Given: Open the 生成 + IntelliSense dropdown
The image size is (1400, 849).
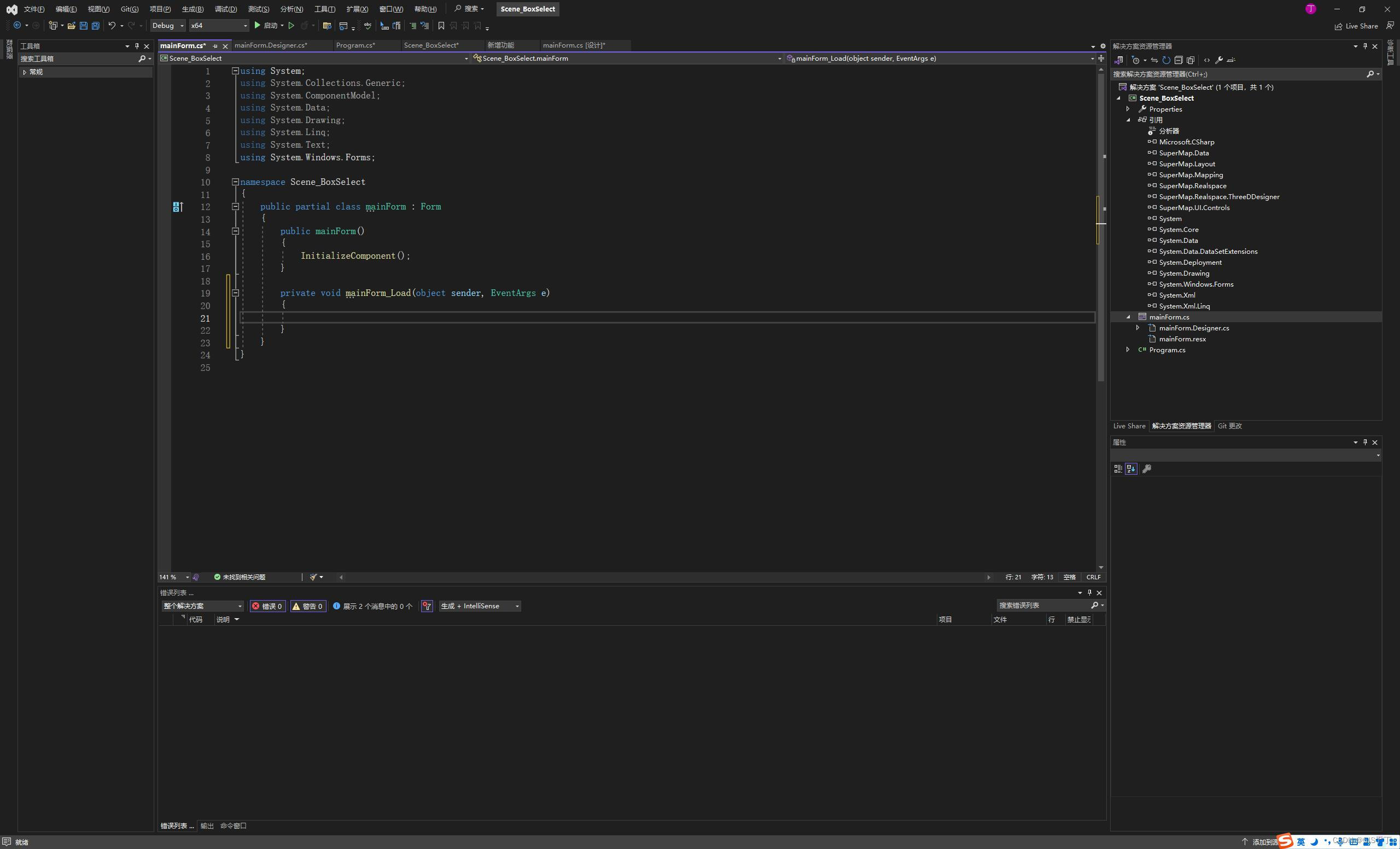Looking at the screenshot, I should [480, 606].
